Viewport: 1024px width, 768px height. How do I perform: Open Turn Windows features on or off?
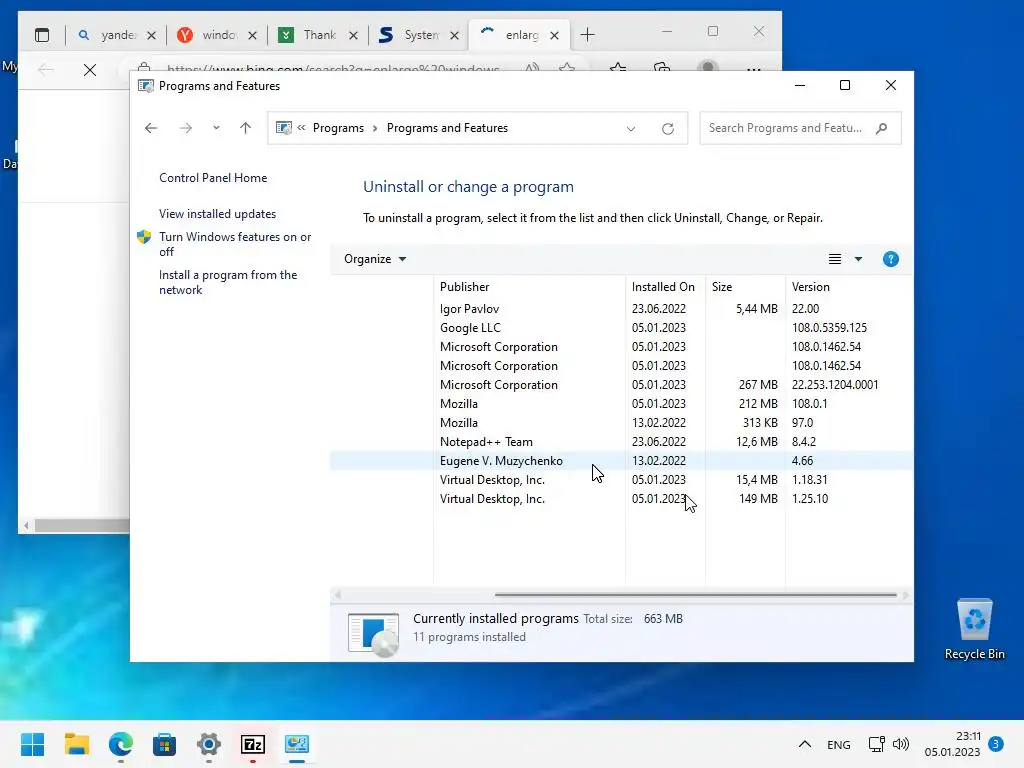click(235, 244)
